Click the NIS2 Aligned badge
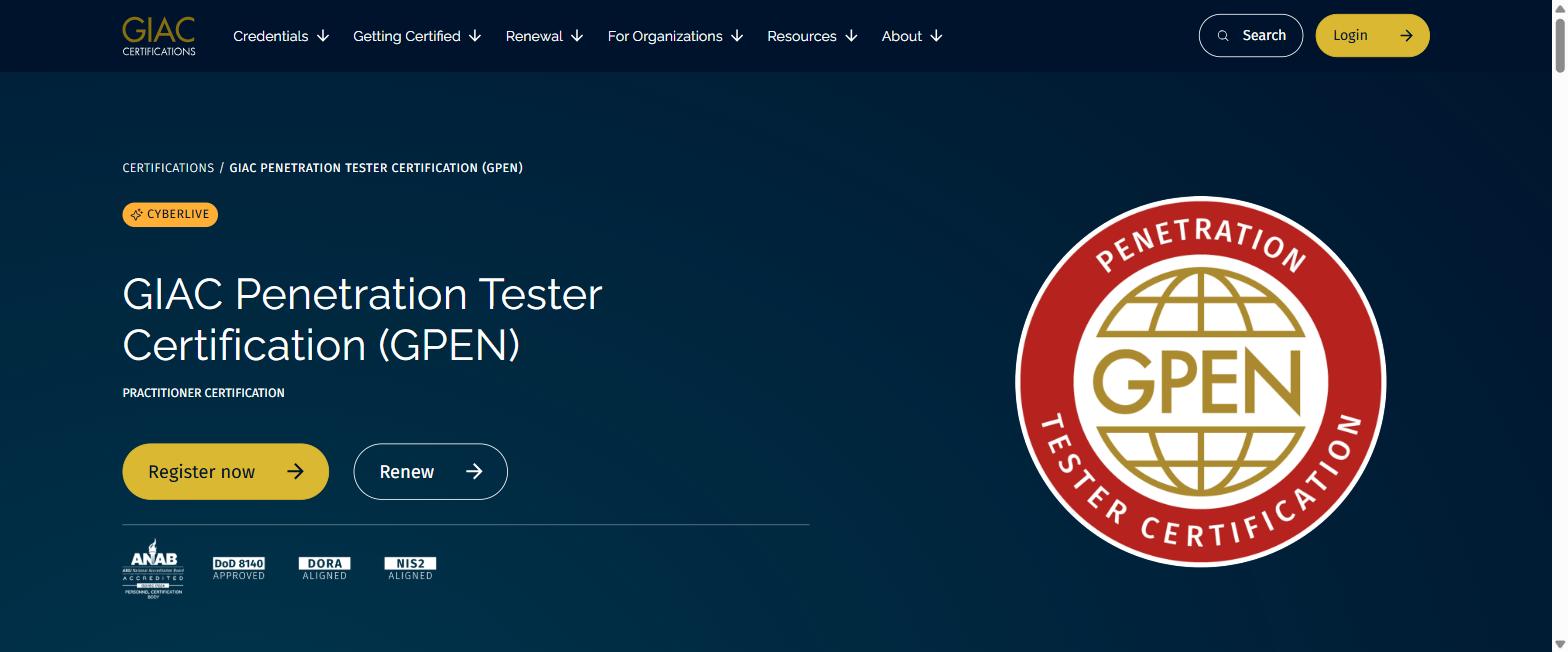The height and width of the screenshot is (652, 1568). tap(411, 569)
